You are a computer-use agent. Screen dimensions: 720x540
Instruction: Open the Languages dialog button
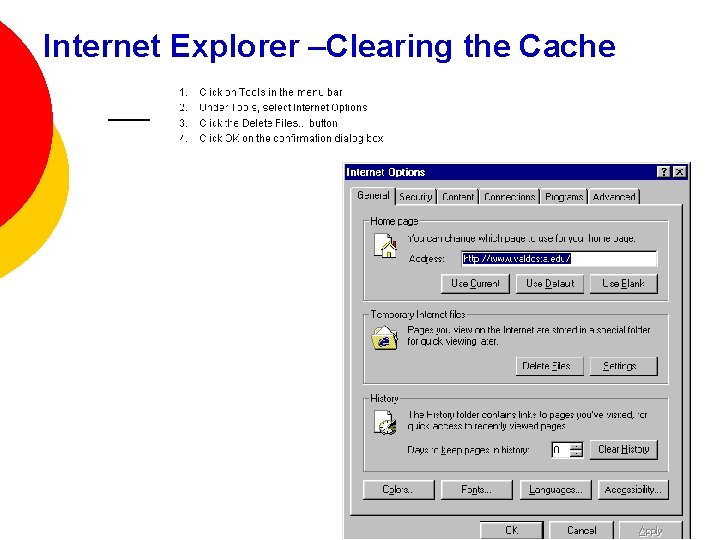tap(556, 489)
